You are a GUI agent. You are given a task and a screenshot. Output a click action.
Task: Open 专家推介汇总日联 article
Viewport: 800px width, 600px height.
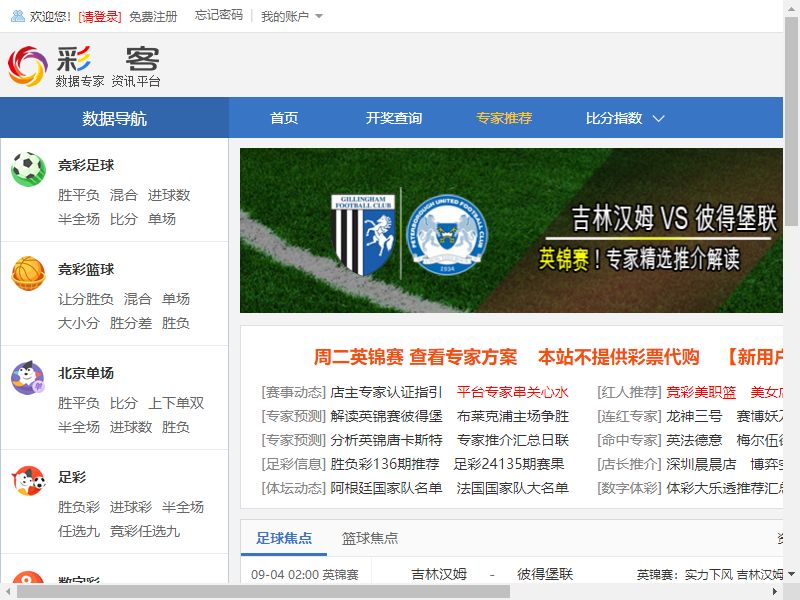(x=512, y=440)
